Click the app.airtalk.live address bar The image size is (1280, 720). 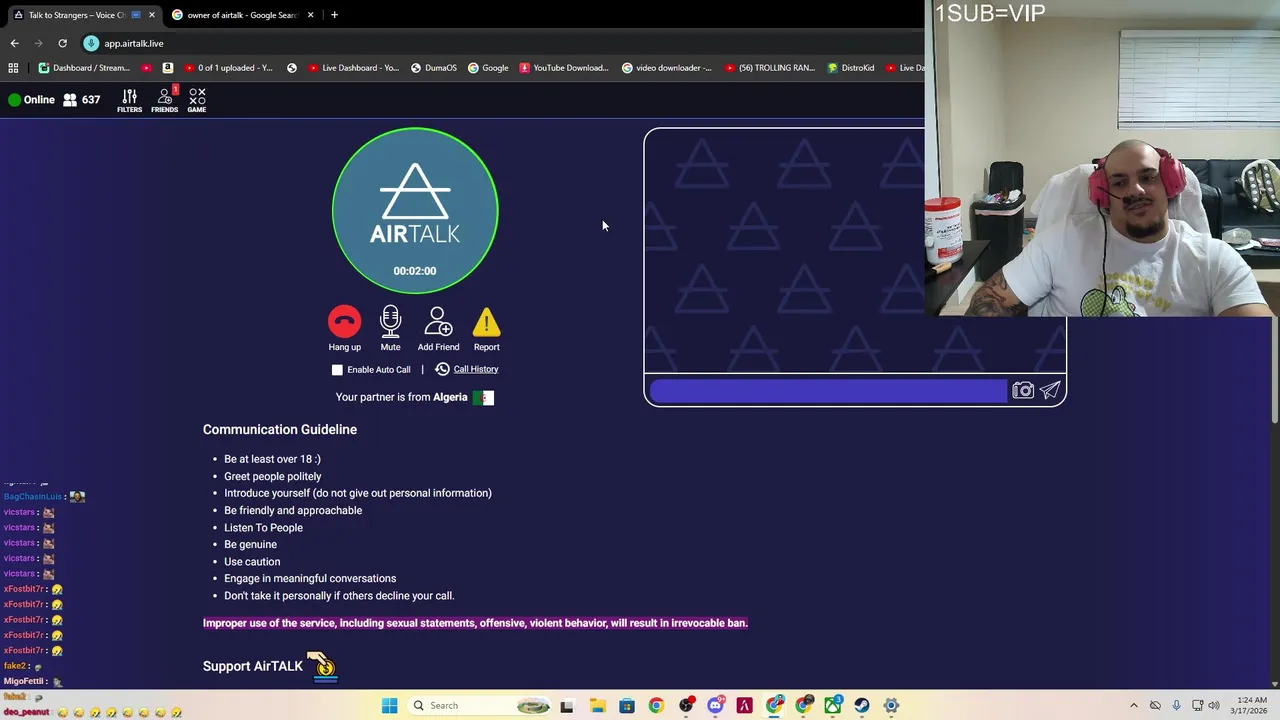point(500,43)
